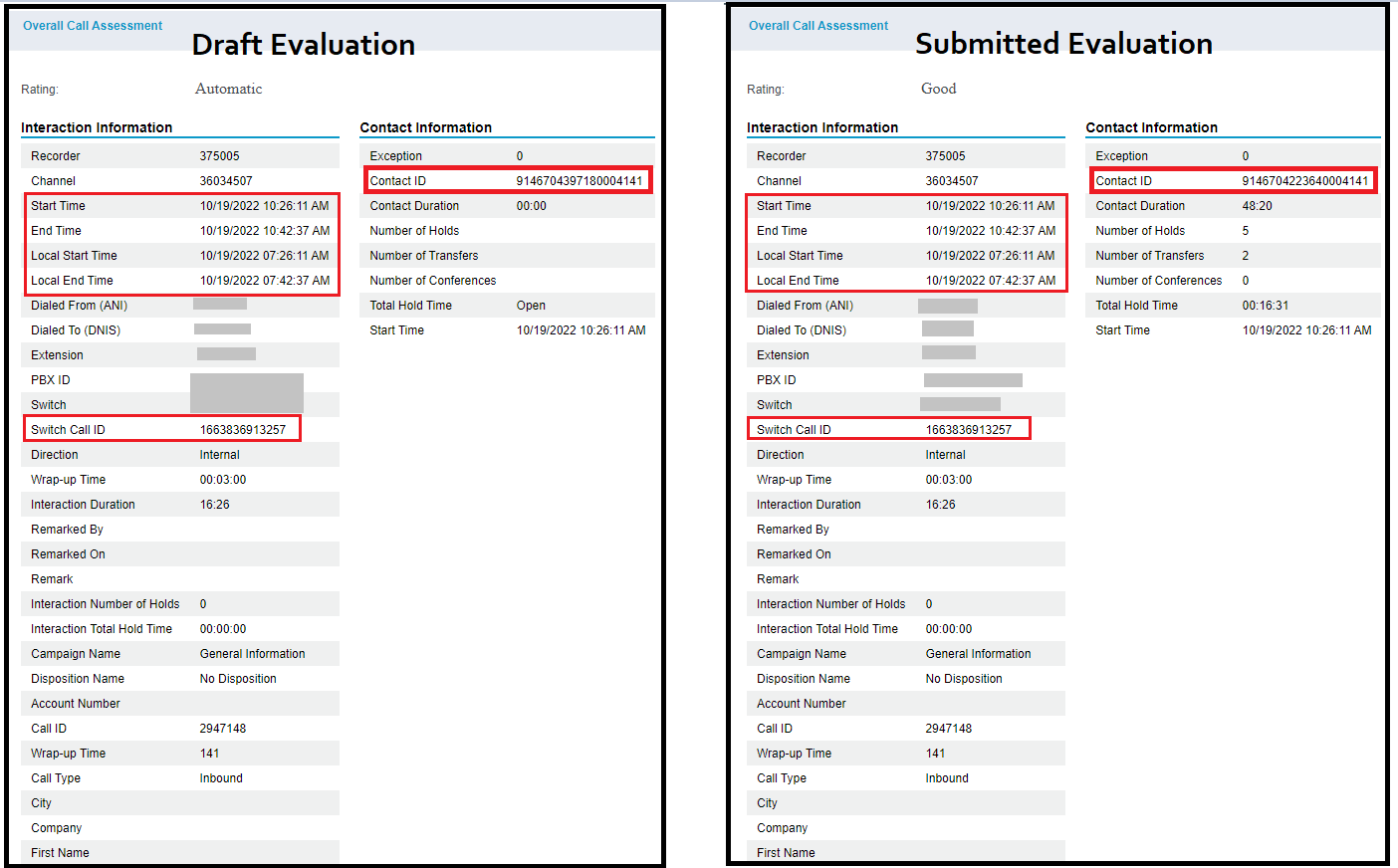Click Campaign Name 'General Information' in Submitted Evaluation
The image size is (1398, 868).
(x=979, y=654)
